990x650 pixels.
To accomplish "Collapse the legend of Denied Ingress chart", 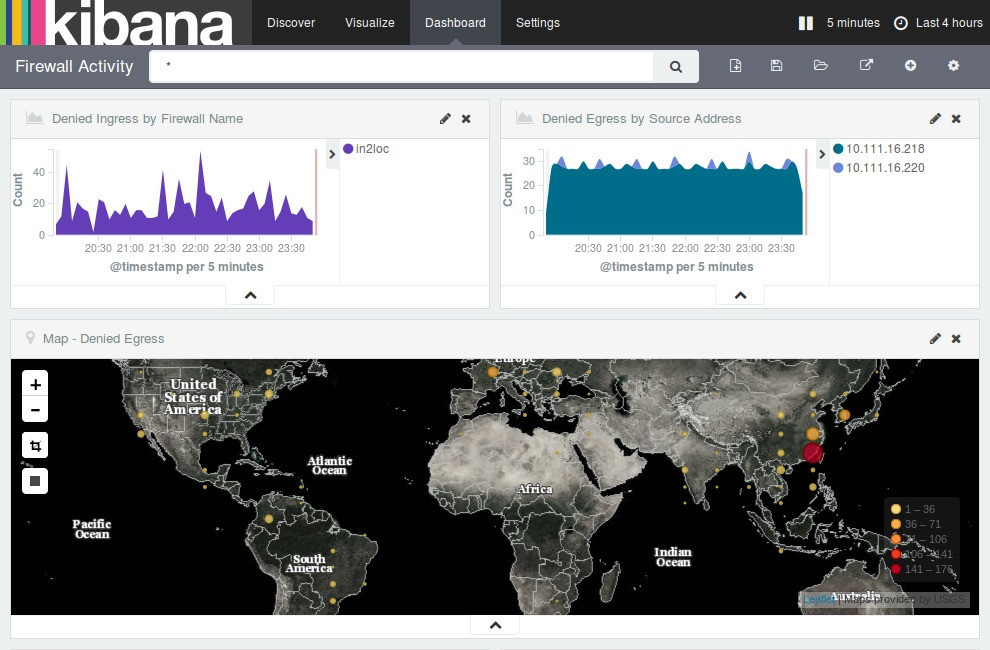I will click(333, 154).
